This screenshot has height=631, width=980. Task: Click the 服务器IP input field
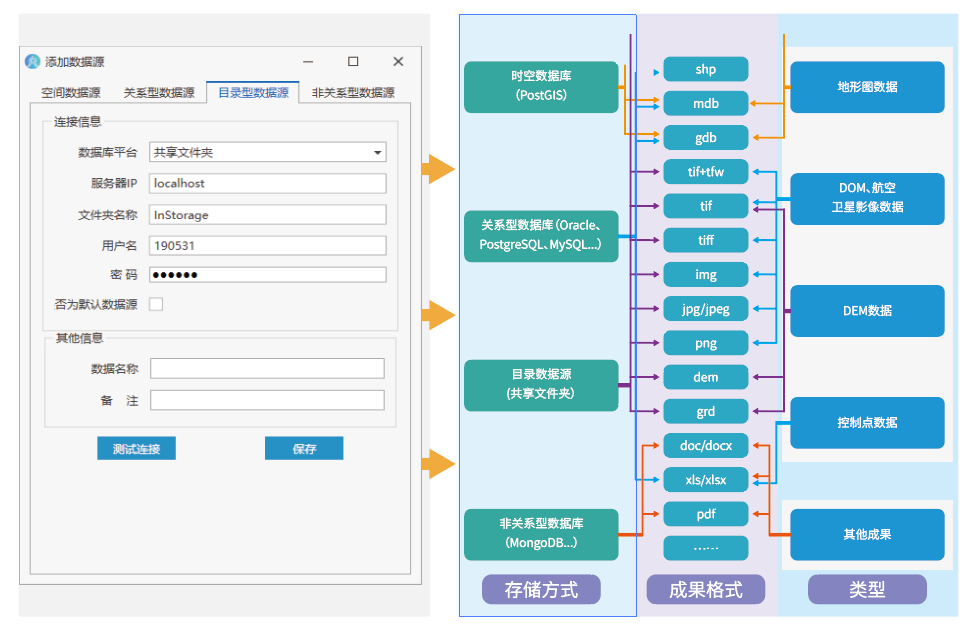(267, 184)
